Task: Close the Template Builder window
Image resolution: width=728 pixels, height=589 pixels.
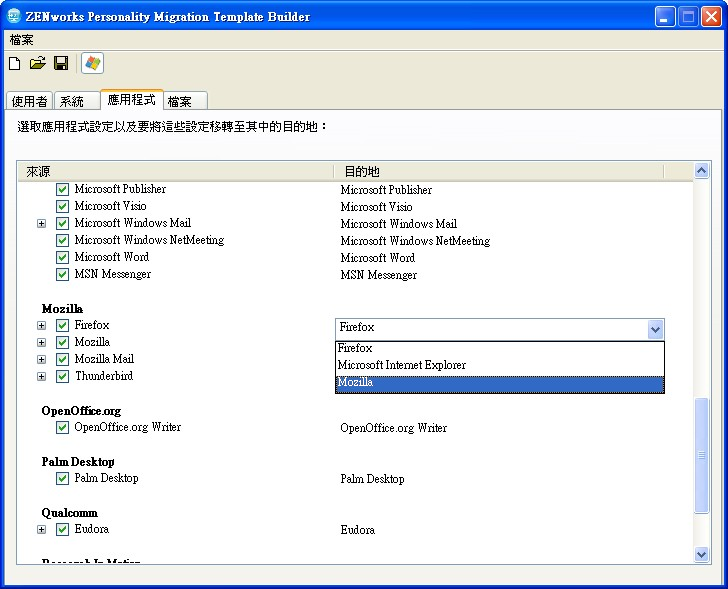Action: point(711,17)
